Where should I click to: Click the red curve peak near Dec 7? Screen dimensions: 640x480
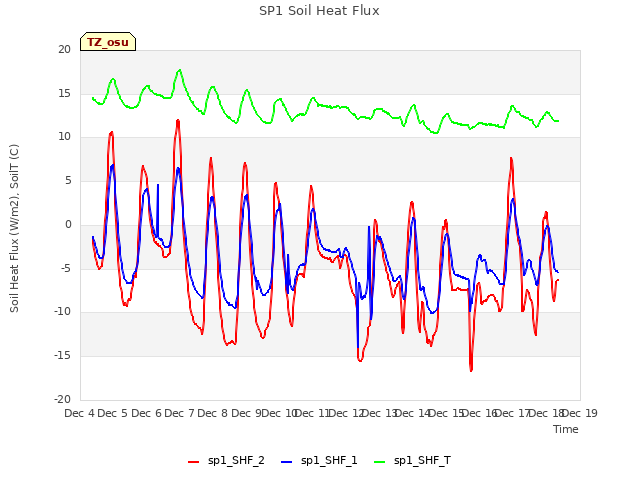pos(178,120)
